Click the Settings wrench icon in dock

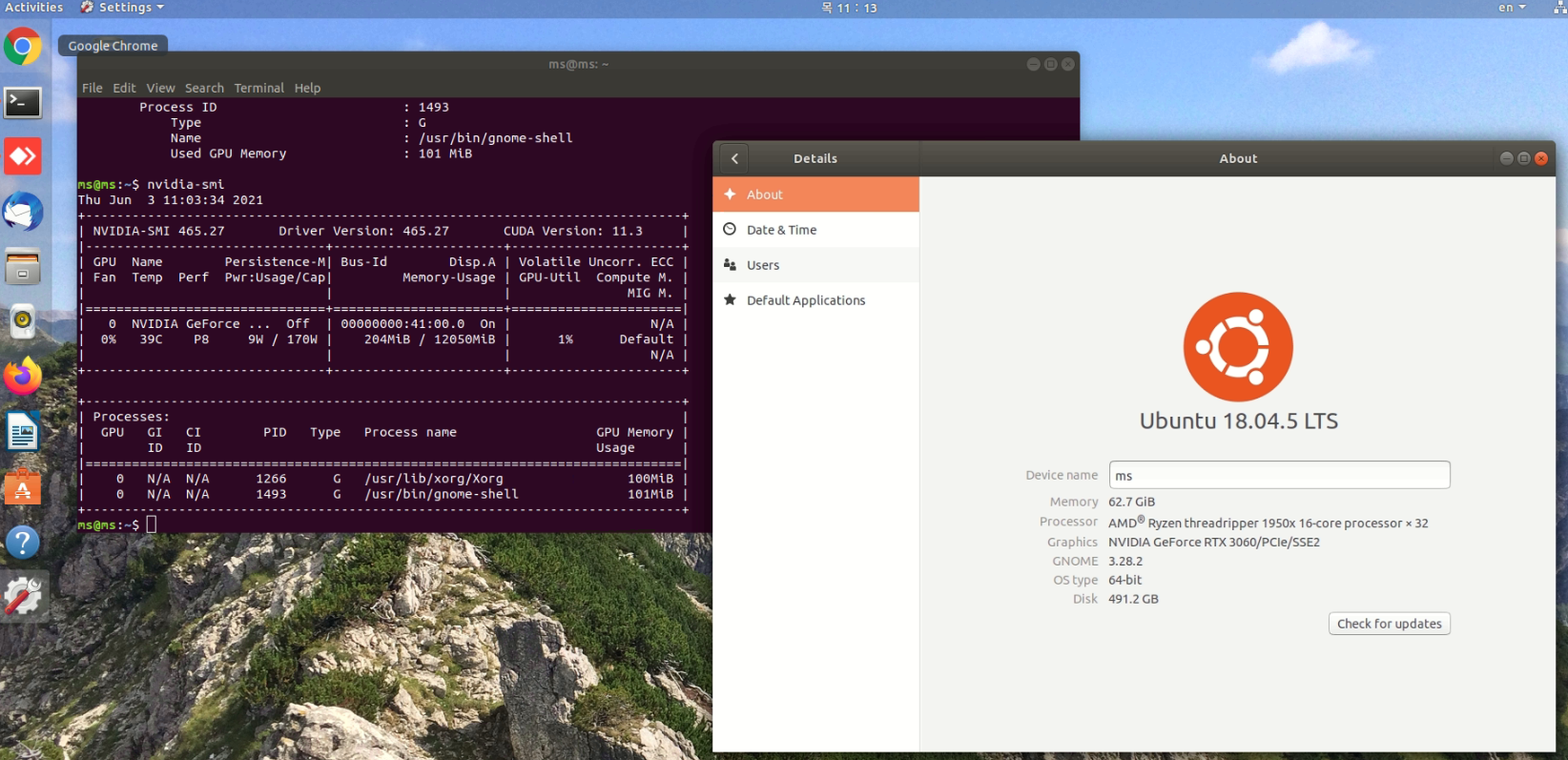click(23, 597)
